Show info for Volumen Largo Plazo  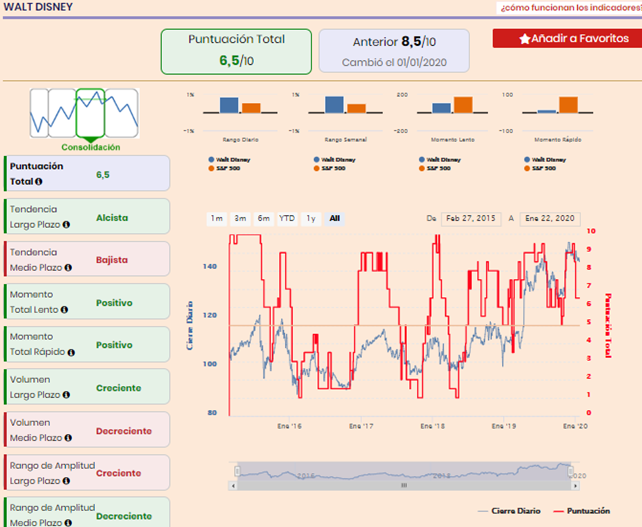coord(66,395)
